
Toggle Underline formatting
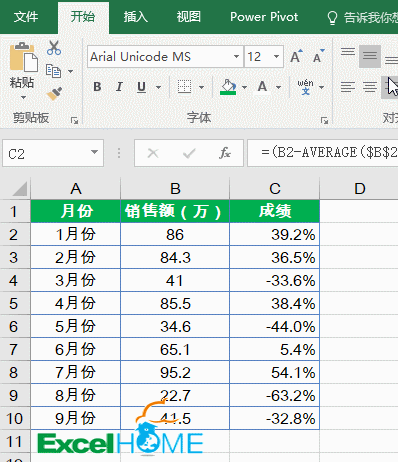(142, 87)
